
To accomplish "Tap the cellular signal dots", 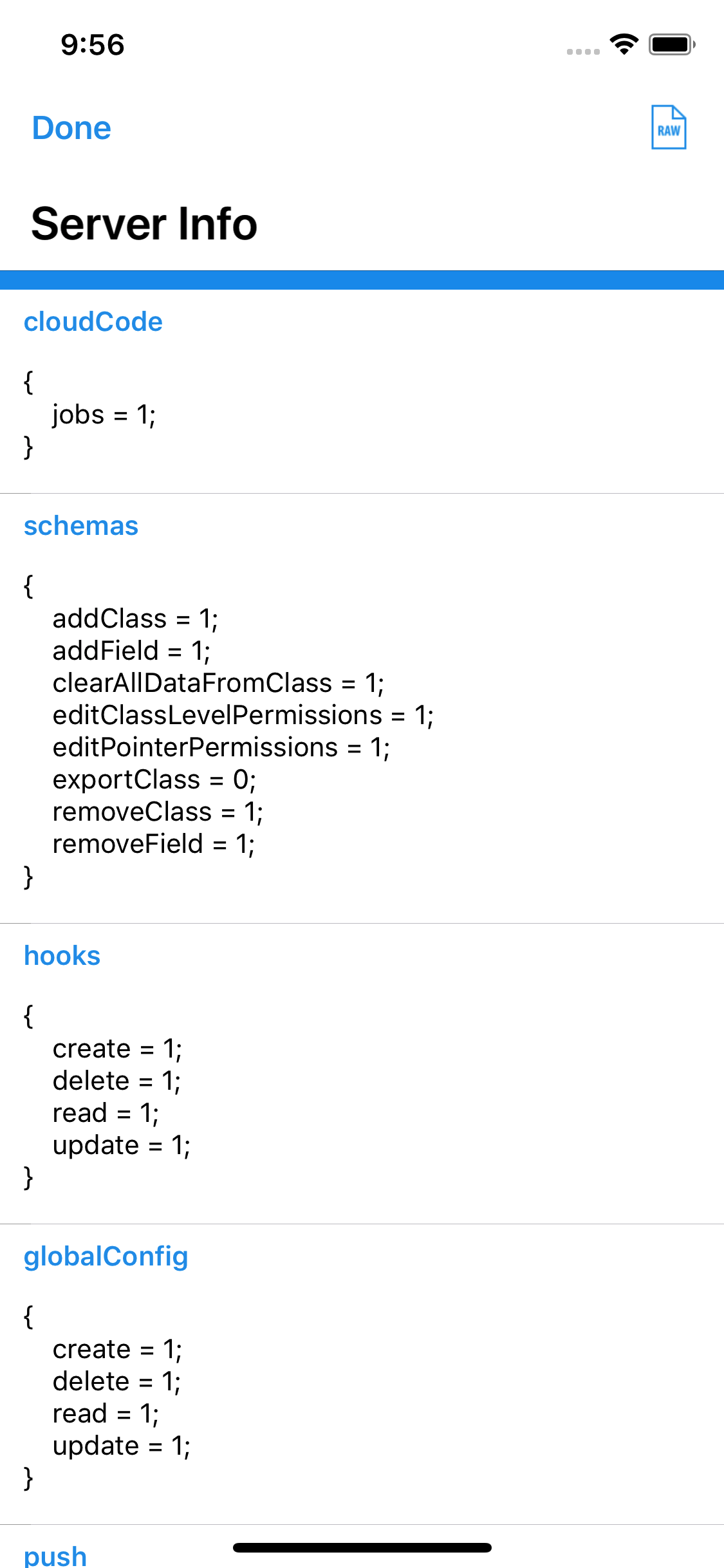I will (583, 51).
